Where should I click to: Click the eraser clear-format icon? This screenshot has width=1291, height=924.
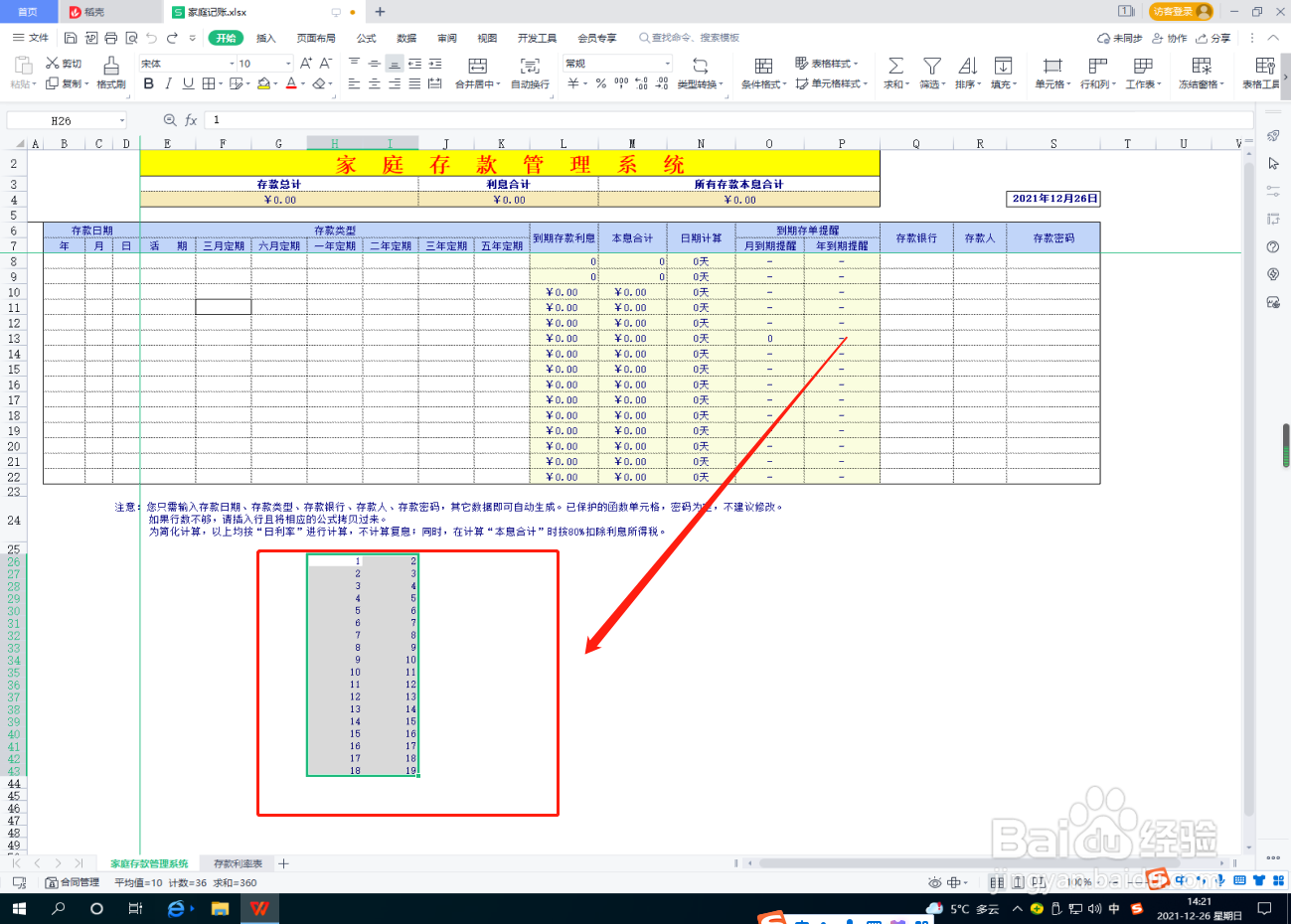[318, 83]
